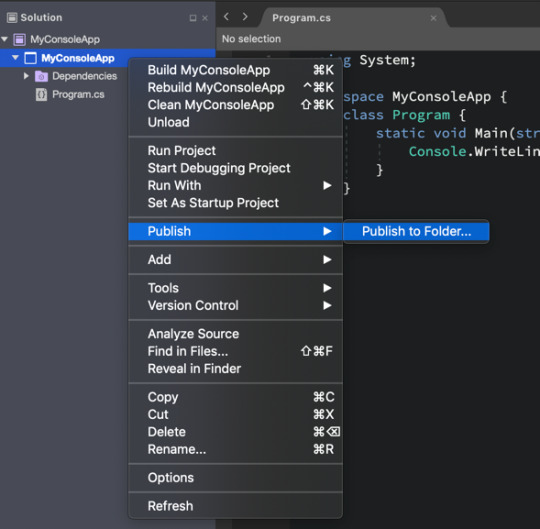540x529 pixels.
Task: Click the Solution panel dock icon
Action: [193, 18]
